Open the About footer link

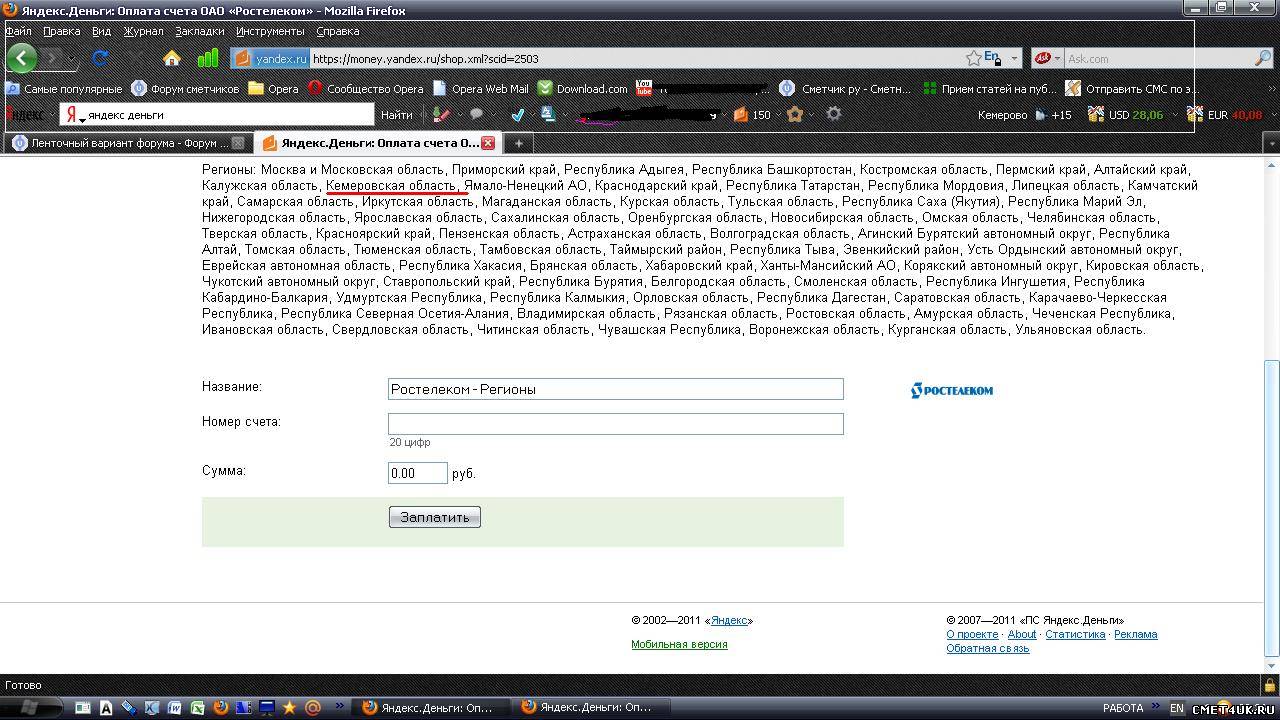1022,634
